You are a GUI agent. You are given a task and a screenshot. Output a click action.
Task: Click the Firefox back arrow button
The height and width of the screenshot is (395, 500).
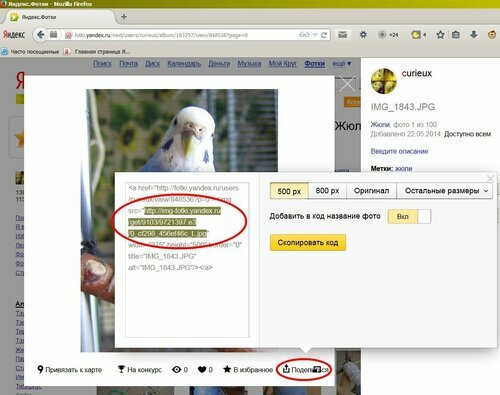click(40, 35)
